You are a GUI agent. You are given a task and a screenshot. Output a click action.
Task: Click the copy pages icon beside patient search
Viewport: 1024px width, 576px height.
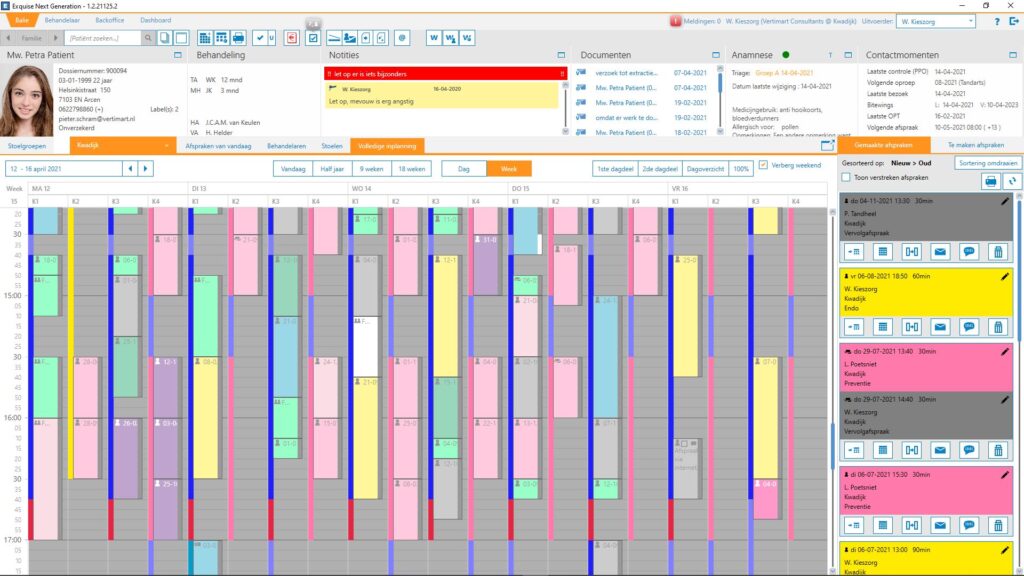coord(165,38)
